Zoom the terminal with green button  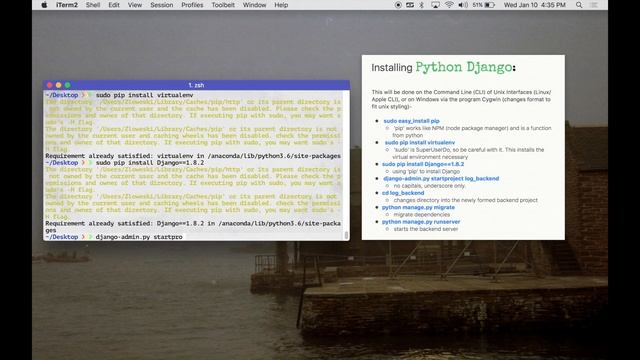(x=68, y=85)
